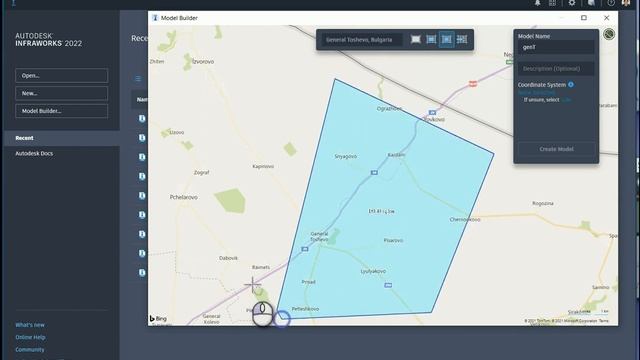Screen dimensions: 640x360
Task: Click the Chernookovo map label
Action: 465,220
